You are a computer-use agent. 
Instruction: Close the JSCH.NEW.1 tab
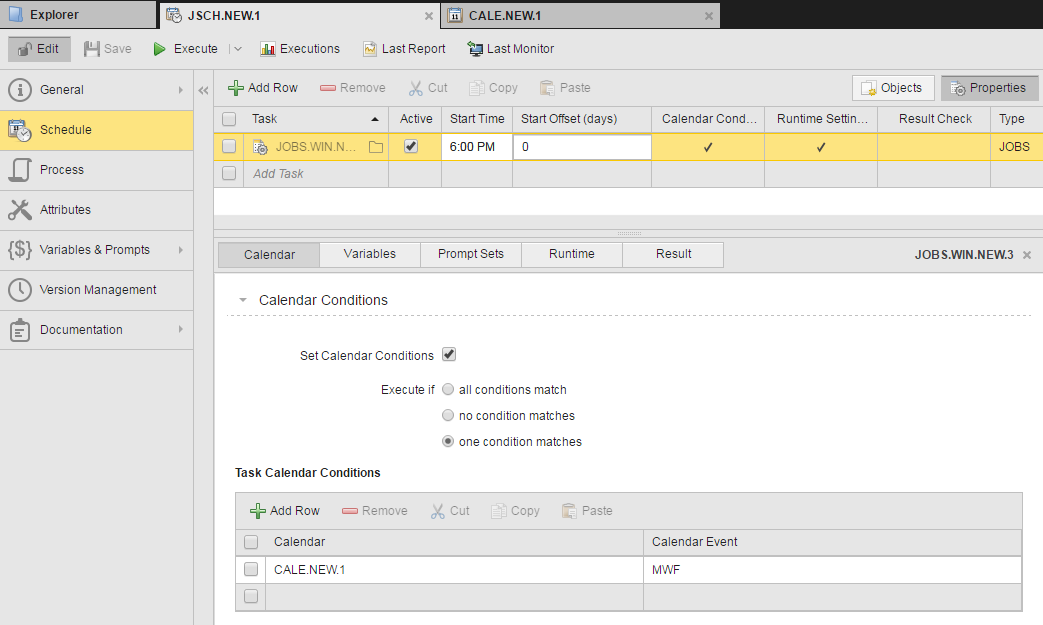coord(428,16)
